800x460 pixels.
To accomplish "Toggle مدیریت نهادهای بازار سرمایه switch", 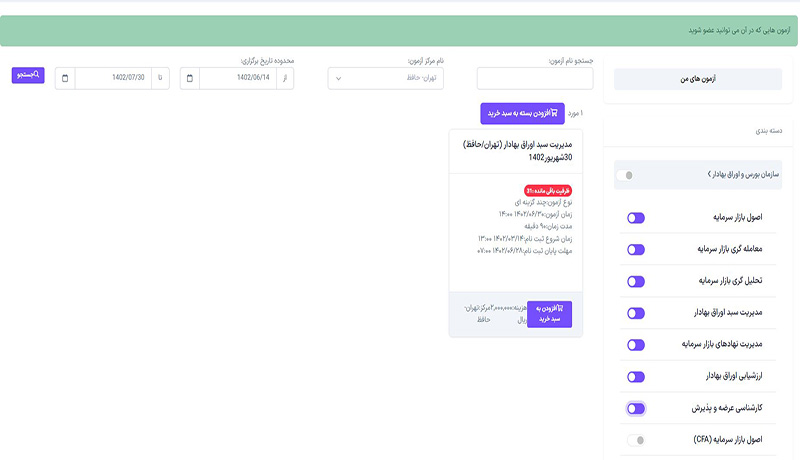I will (x=636, y=345).
